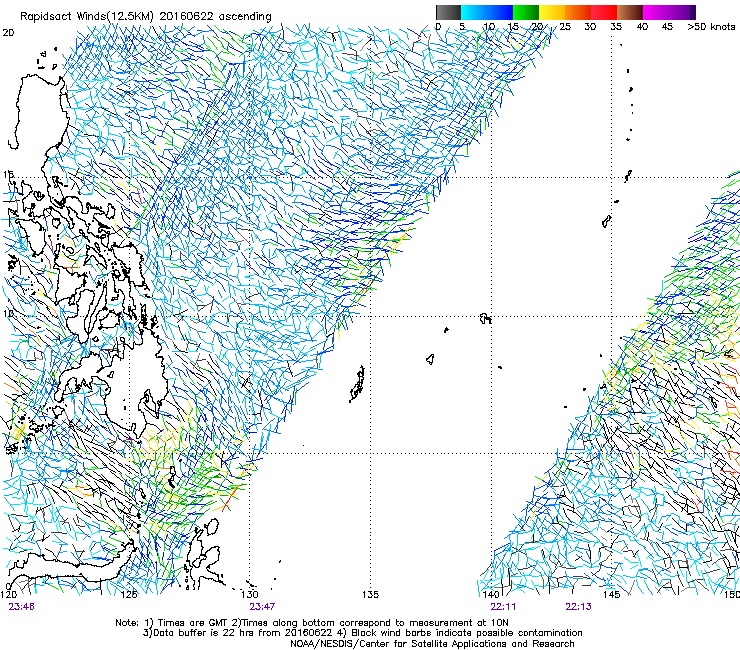Viewport: 740px width, 650px height.
Task: Click the purple '22:13' pass time
Action: [x=579, y=607]
